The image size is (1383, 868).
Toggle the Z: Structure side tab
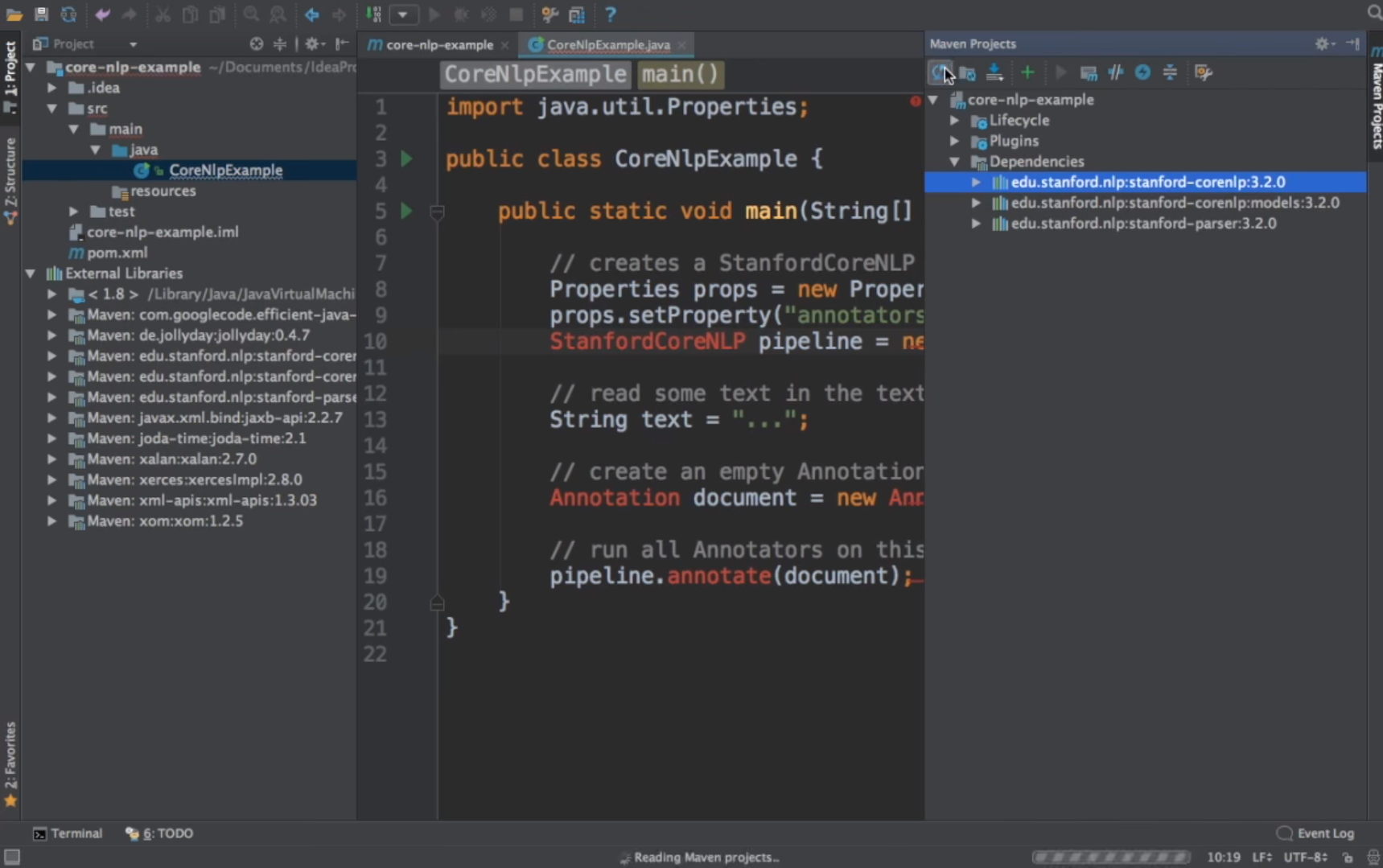pos(10,181)
